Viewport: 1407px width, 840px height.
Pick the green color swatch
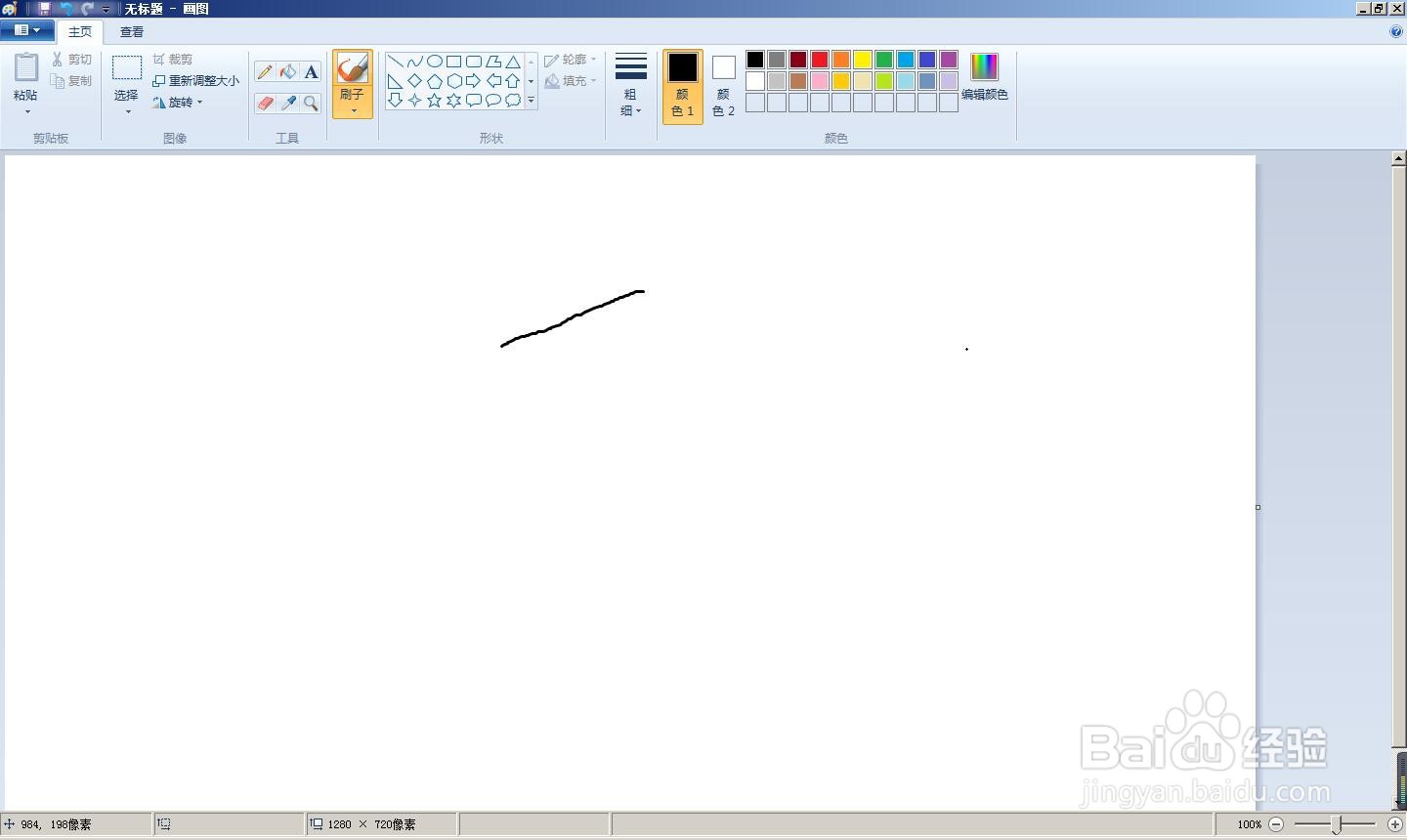pos(884,60)
